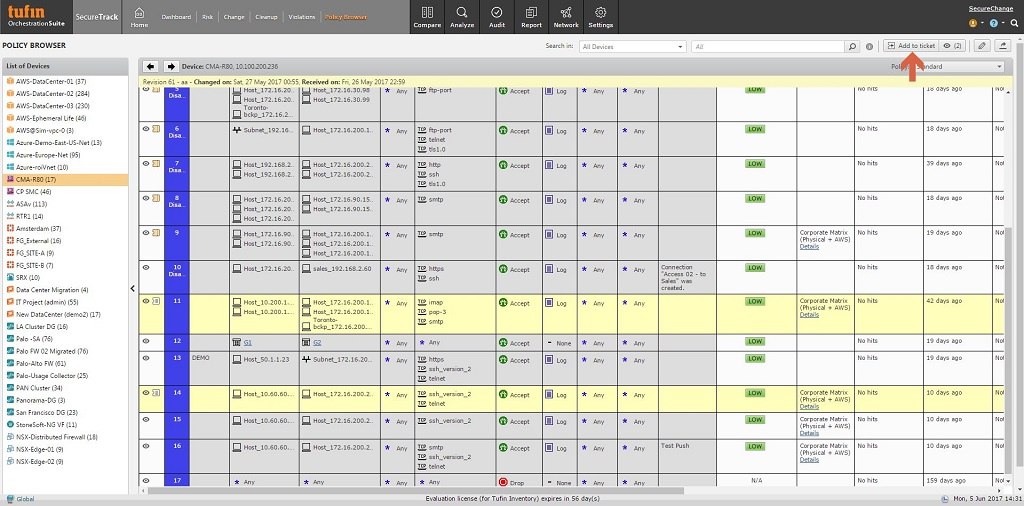Go to the Home page icon
The width and height of the screenshot is (1024, 506).
139,17
